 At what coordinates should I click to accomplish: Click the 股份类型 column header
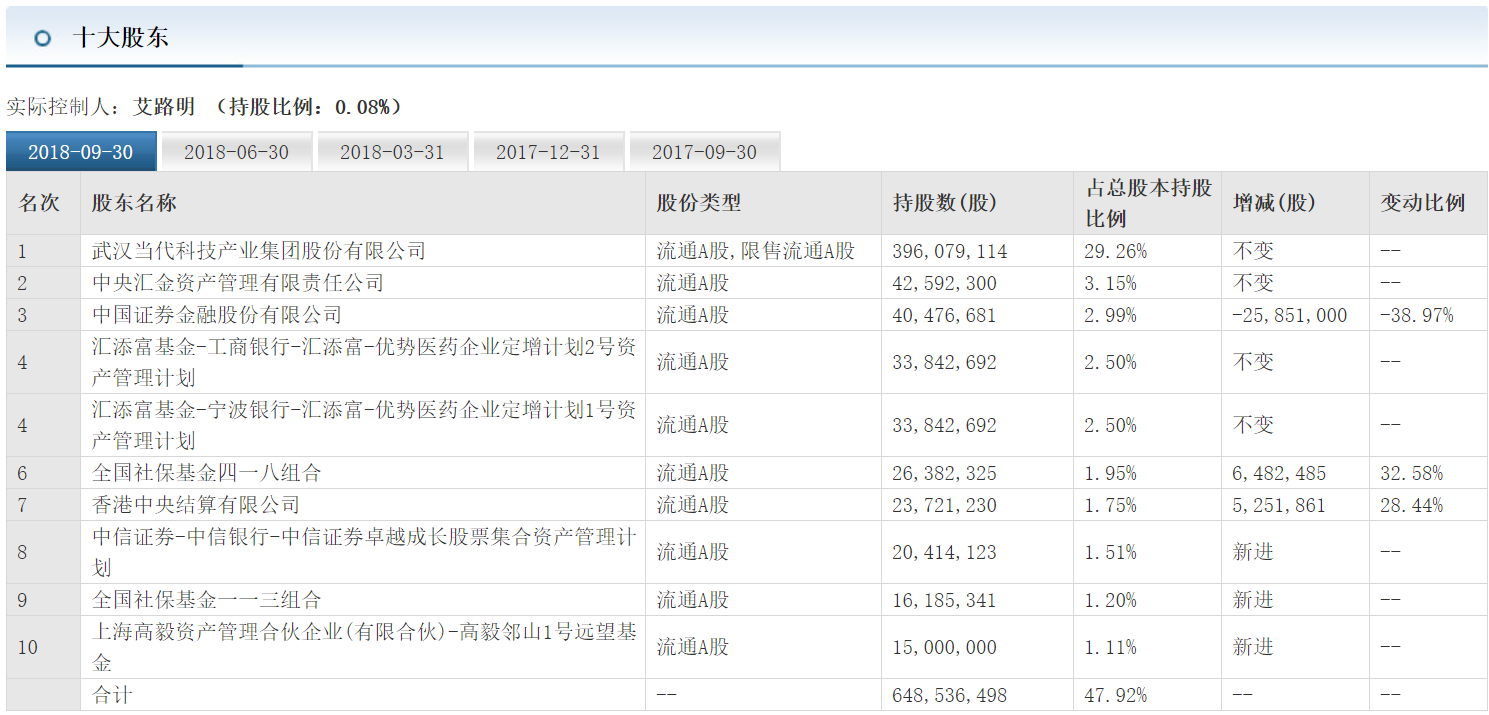pyautogui.click(x=699, y=203)
